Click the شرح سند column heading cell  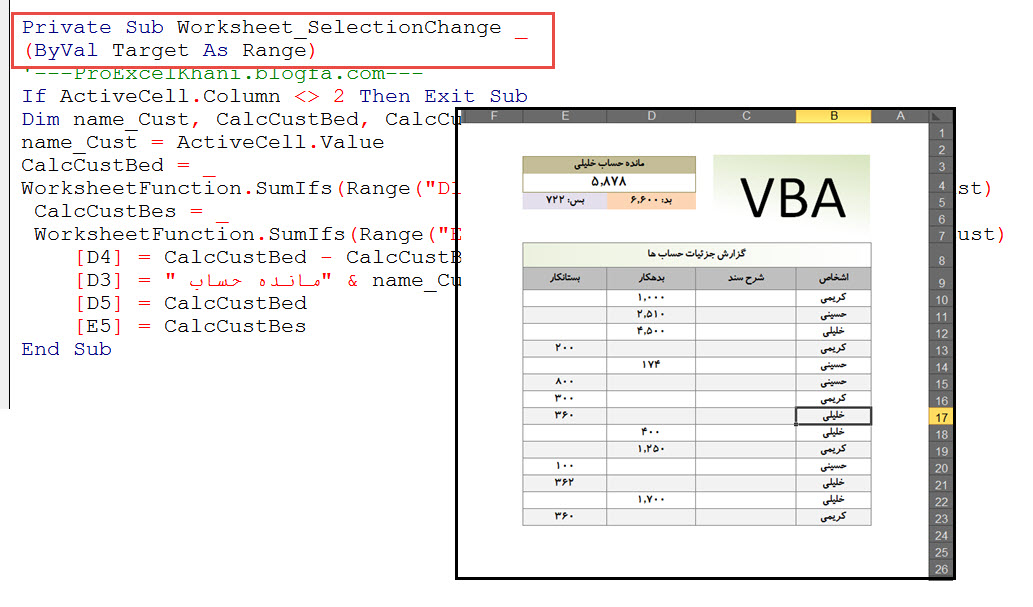(745, 279)
